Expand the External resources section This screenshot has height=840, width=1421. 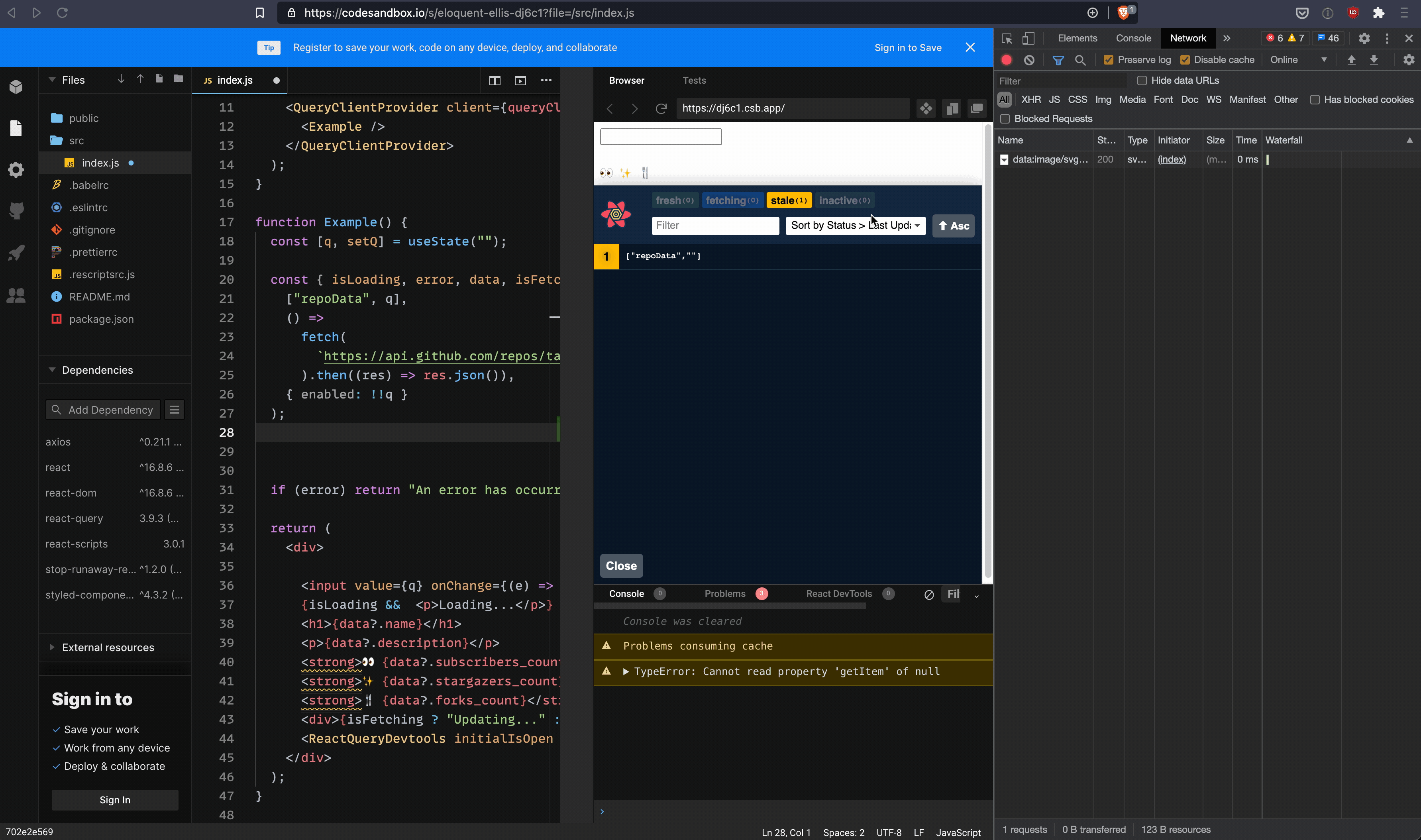coord(108,647)
